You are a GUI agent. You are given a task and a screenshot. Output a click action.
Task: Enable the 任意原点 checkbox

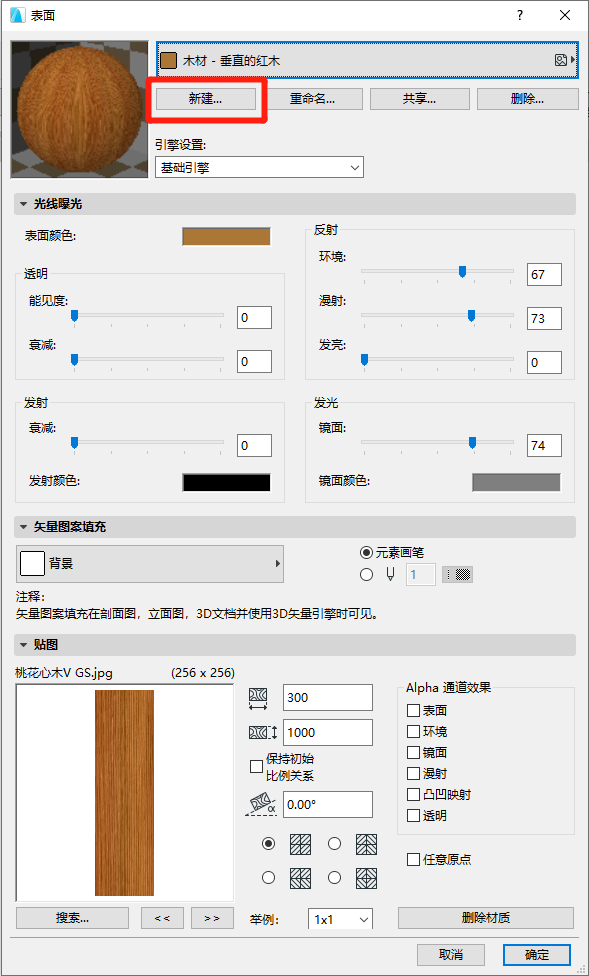pos(413,860)
